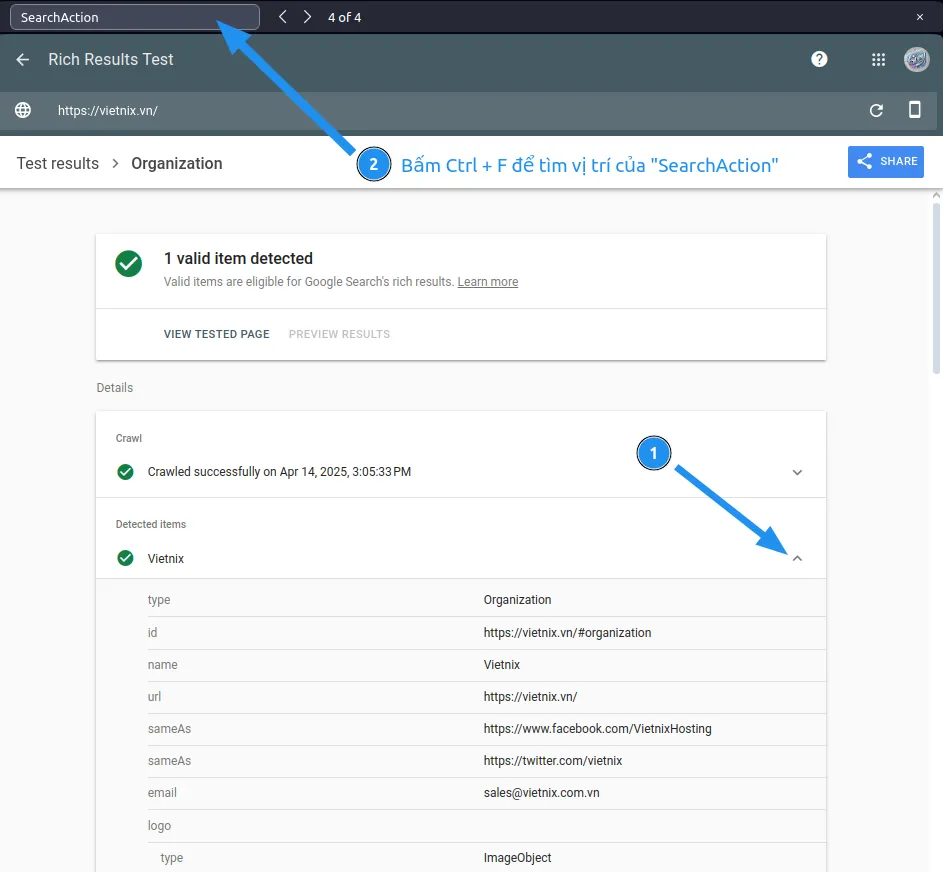
Task: Click the page vertical scrollbar
Action: 936,289
